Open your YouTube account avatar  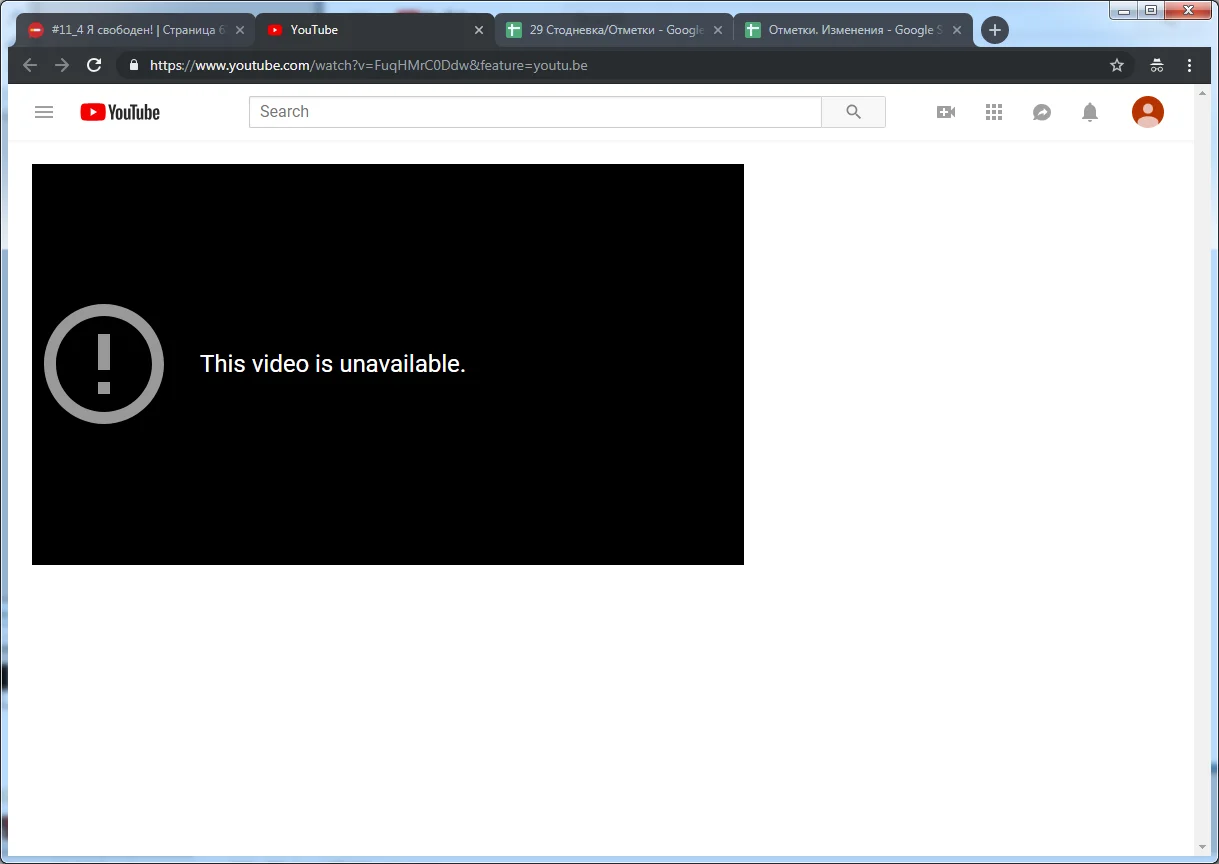coord(1147,112)
